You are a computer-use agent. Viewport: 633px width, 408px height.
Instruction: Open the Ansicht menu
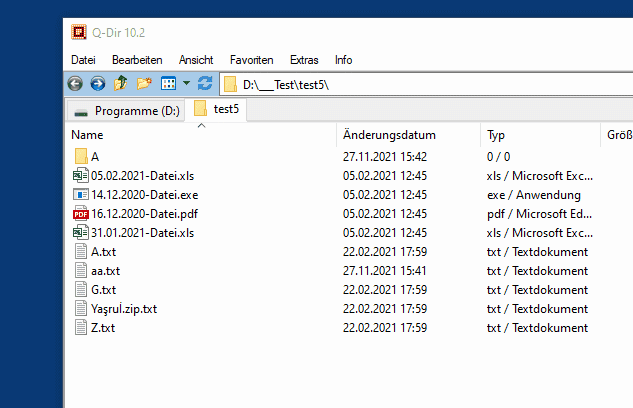196,60
